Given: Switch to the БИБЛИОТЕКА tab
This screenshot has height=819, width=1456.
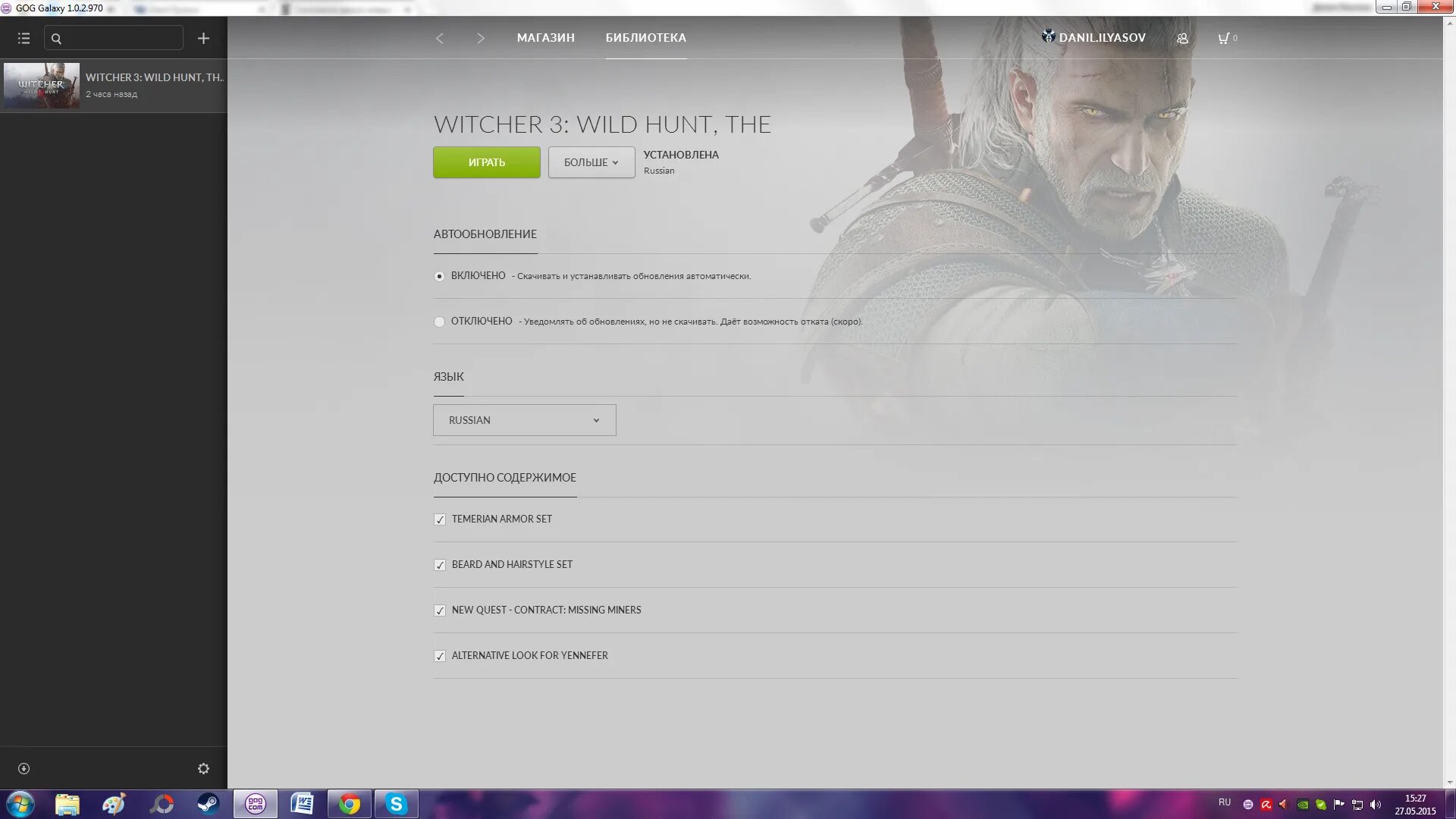Looking at the screenshot, I should [646, 38].
